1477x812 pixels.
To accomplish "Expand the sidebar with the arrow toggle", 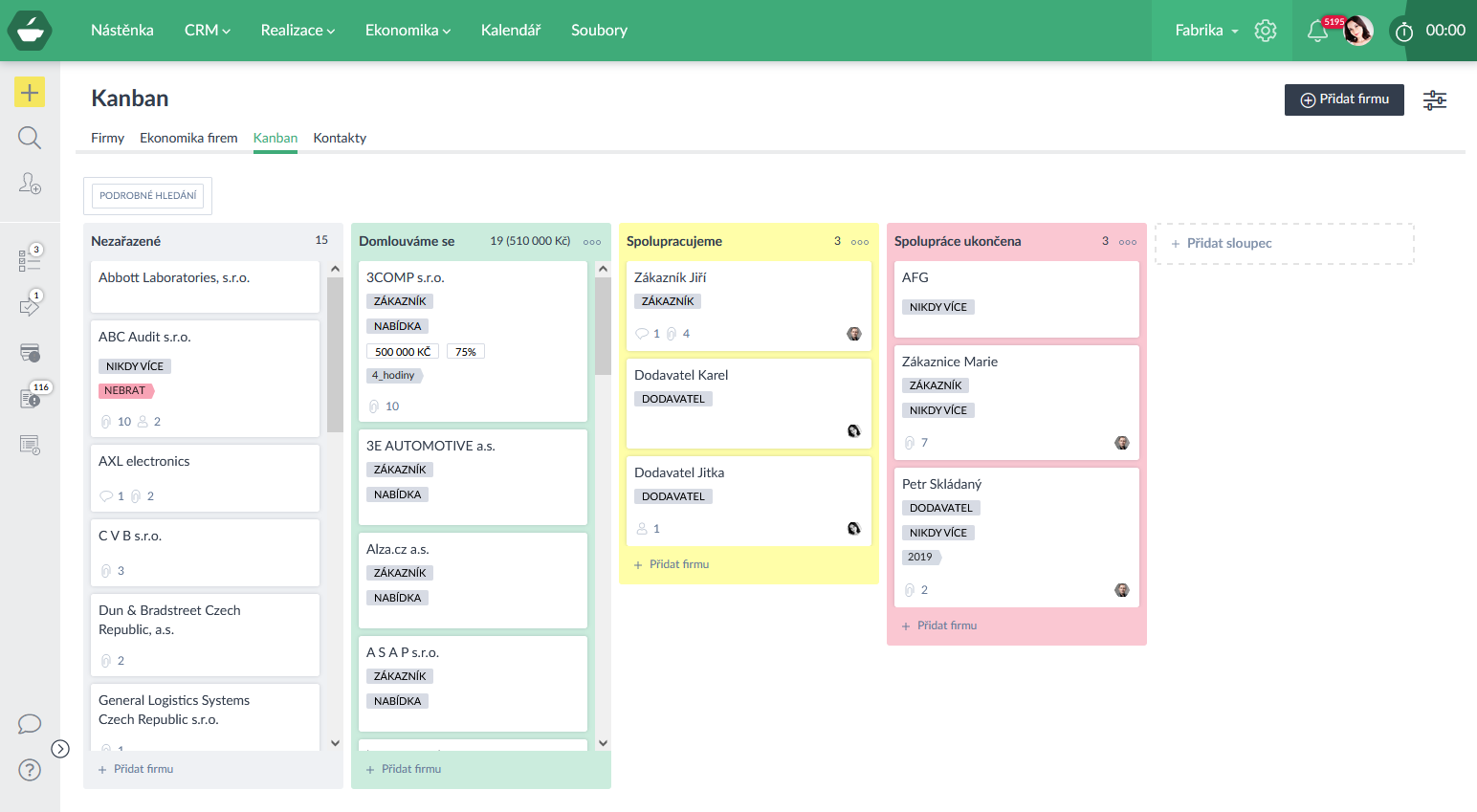I will (60, 749).
